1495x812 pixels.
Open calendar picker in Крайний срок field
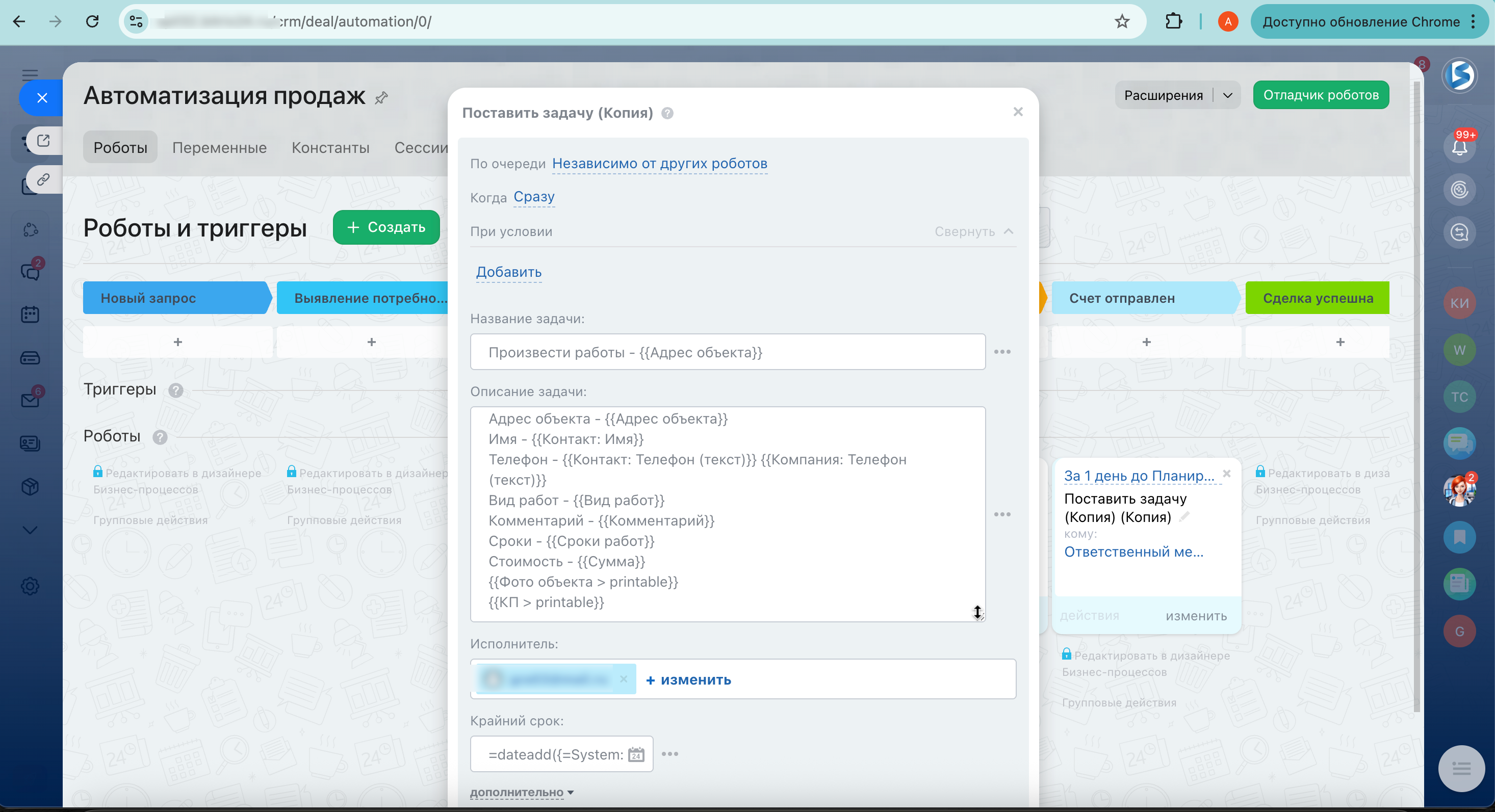[636, 754]
